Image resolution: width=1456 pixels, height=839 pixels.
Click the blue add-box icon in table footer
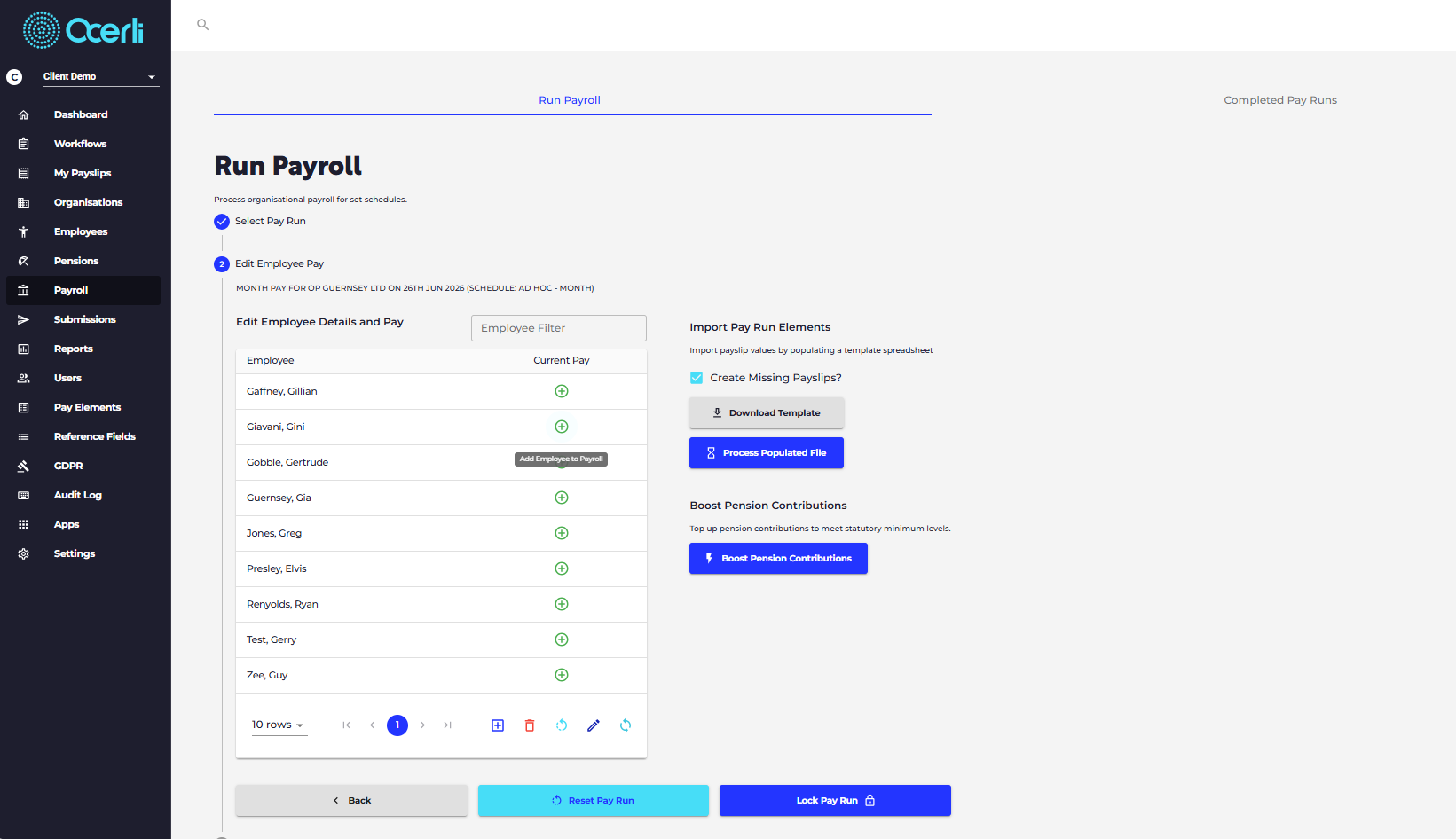(498, 725)
